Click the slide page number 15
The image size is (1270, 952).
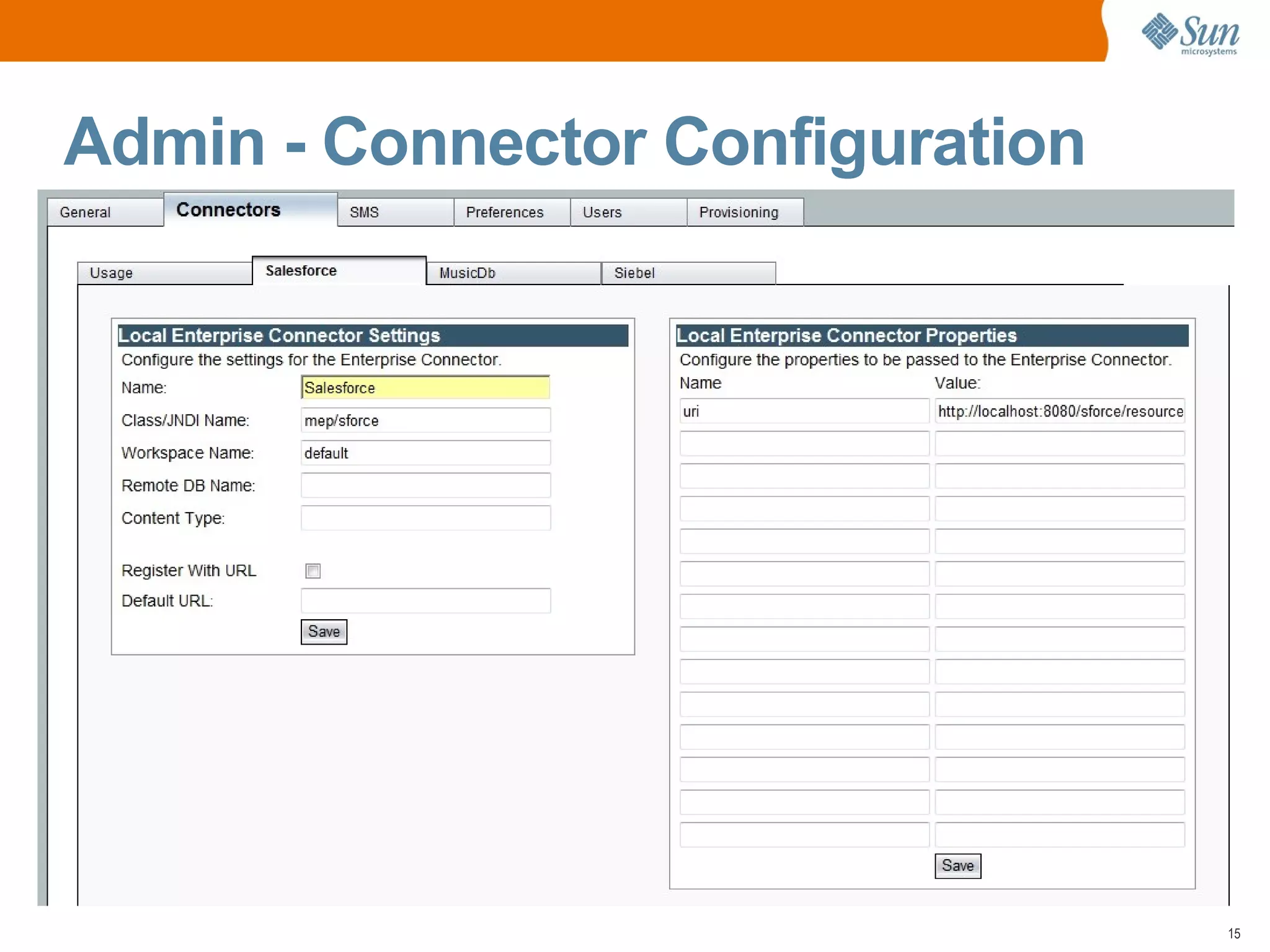[x=1234, y=934]
